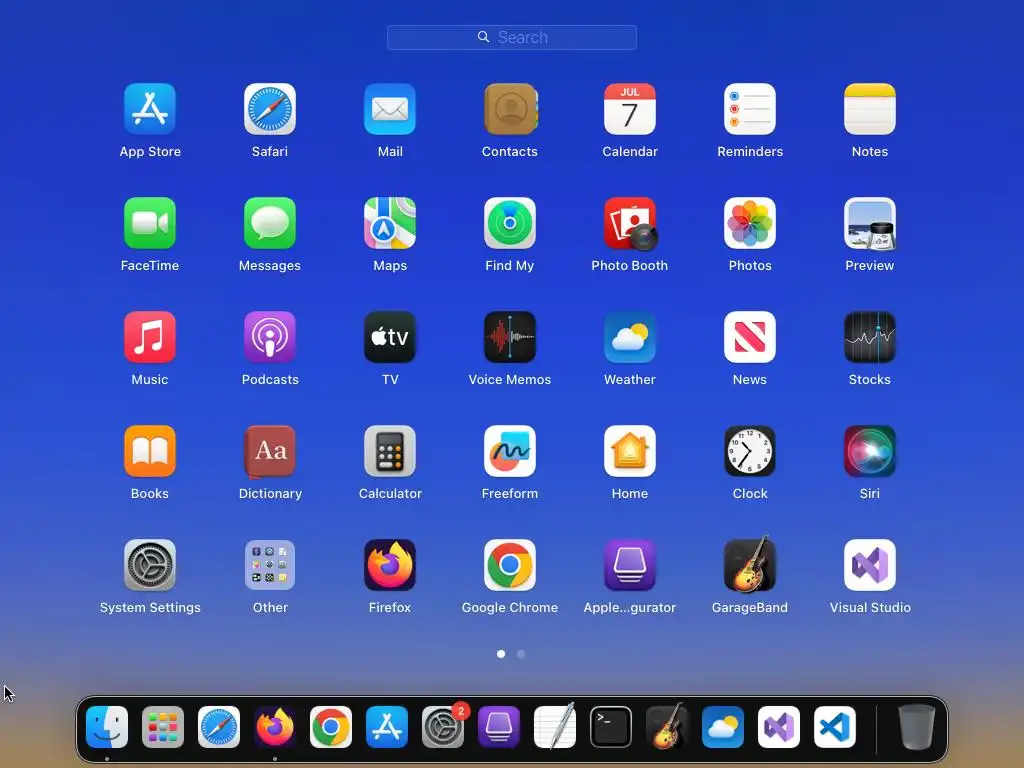Image resolution: width=1024 pixels, height=768 pixels.
Task: Open the Find My app
Action: pos(510,223)
